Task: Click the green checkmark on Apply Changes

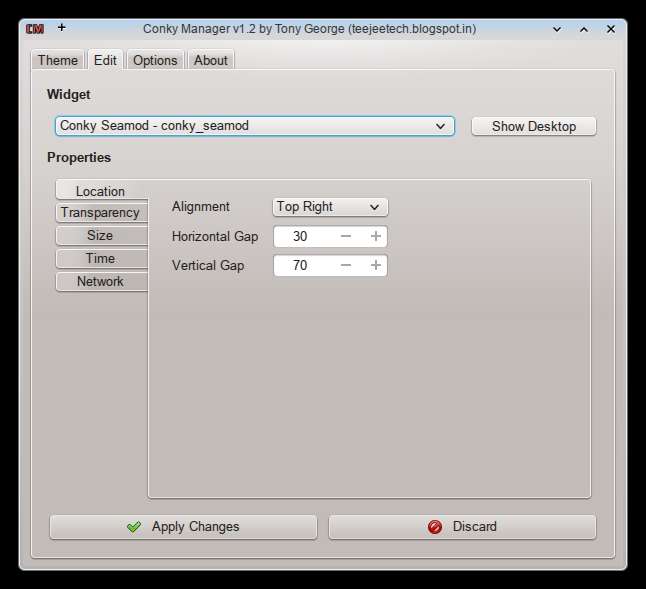Action: 134,527
